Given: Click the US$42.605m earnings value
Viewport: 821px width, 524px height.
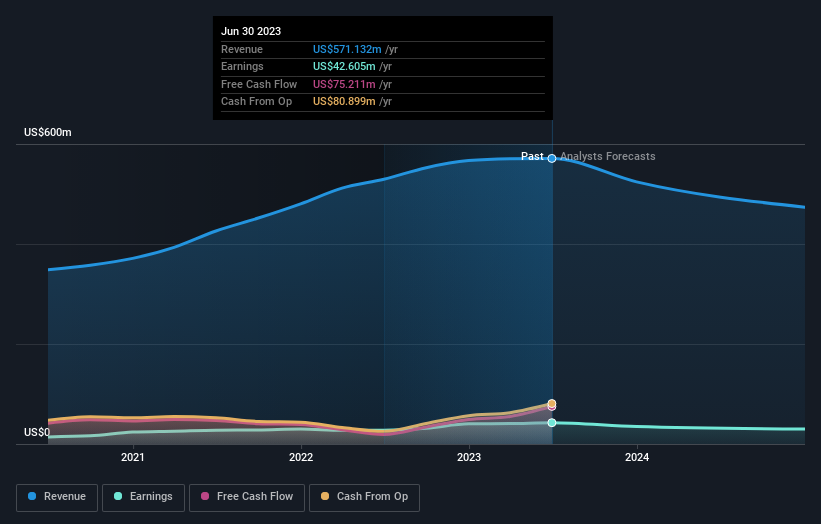Looking at the screenshot, I should [344, 66].
